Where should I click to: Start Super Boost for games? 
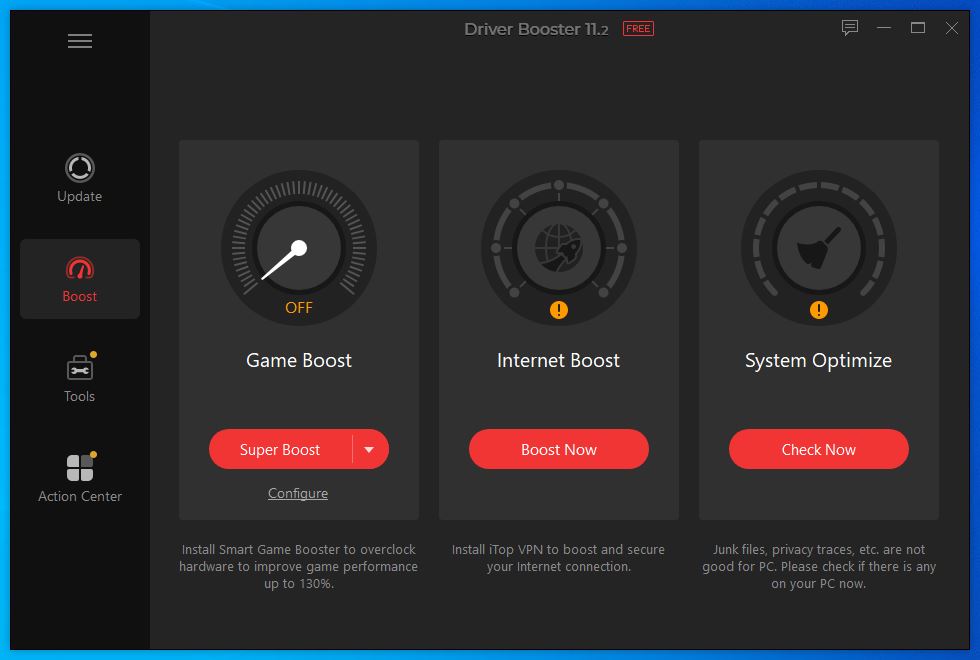pyautogui.click(x=280, y=449)
